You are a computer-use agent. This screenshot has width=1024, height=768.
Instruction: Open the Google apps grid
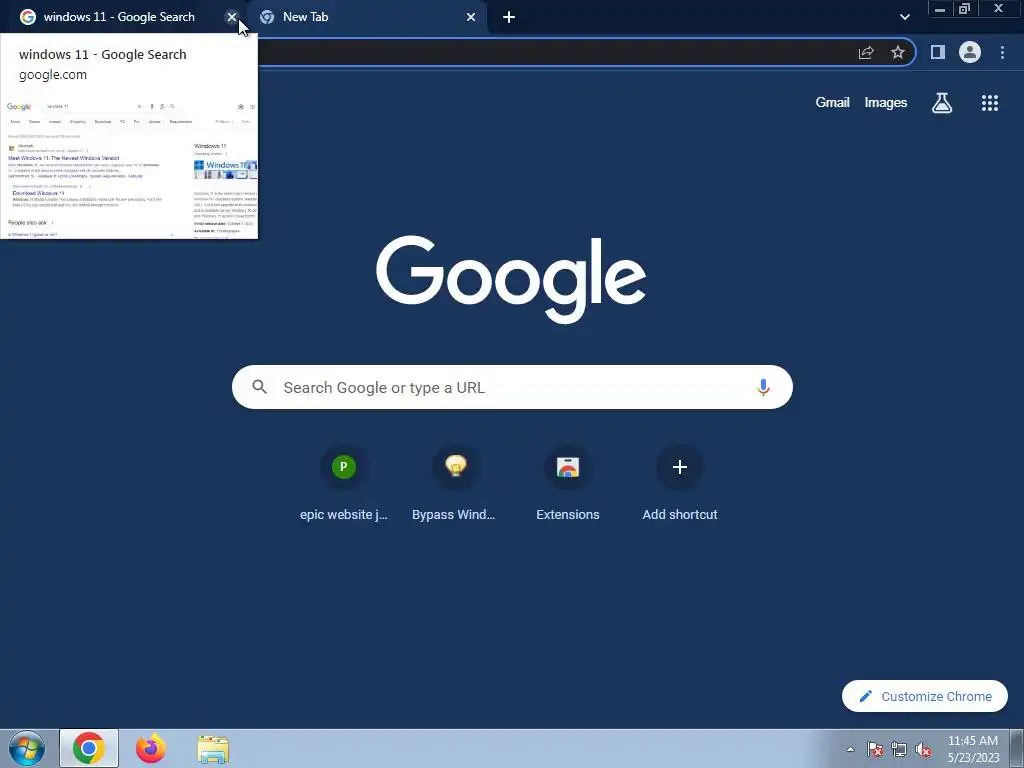[990, 103]
